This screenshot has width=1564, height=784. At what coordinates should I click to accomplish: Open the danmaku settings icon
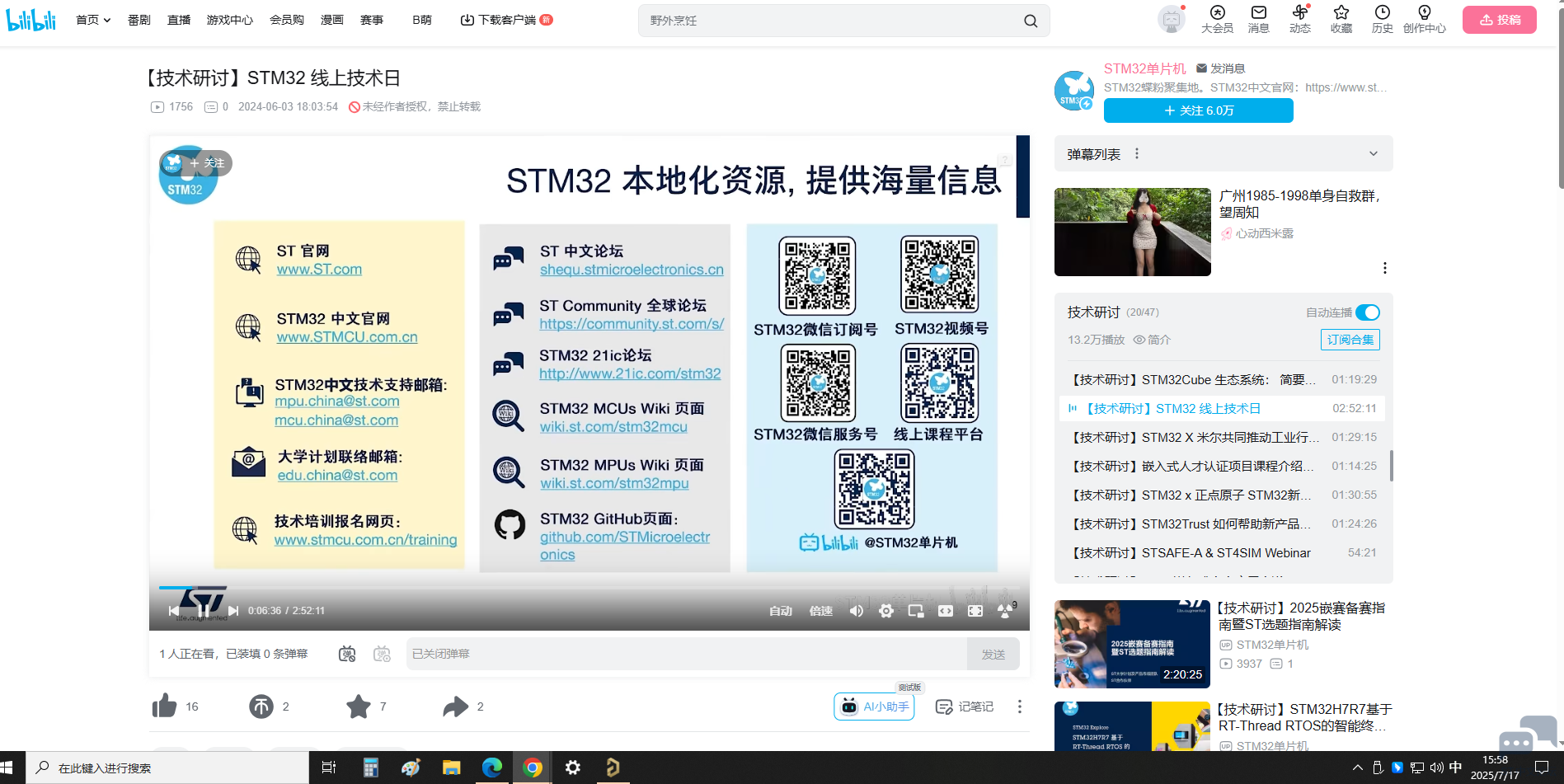tap(382, 654)
